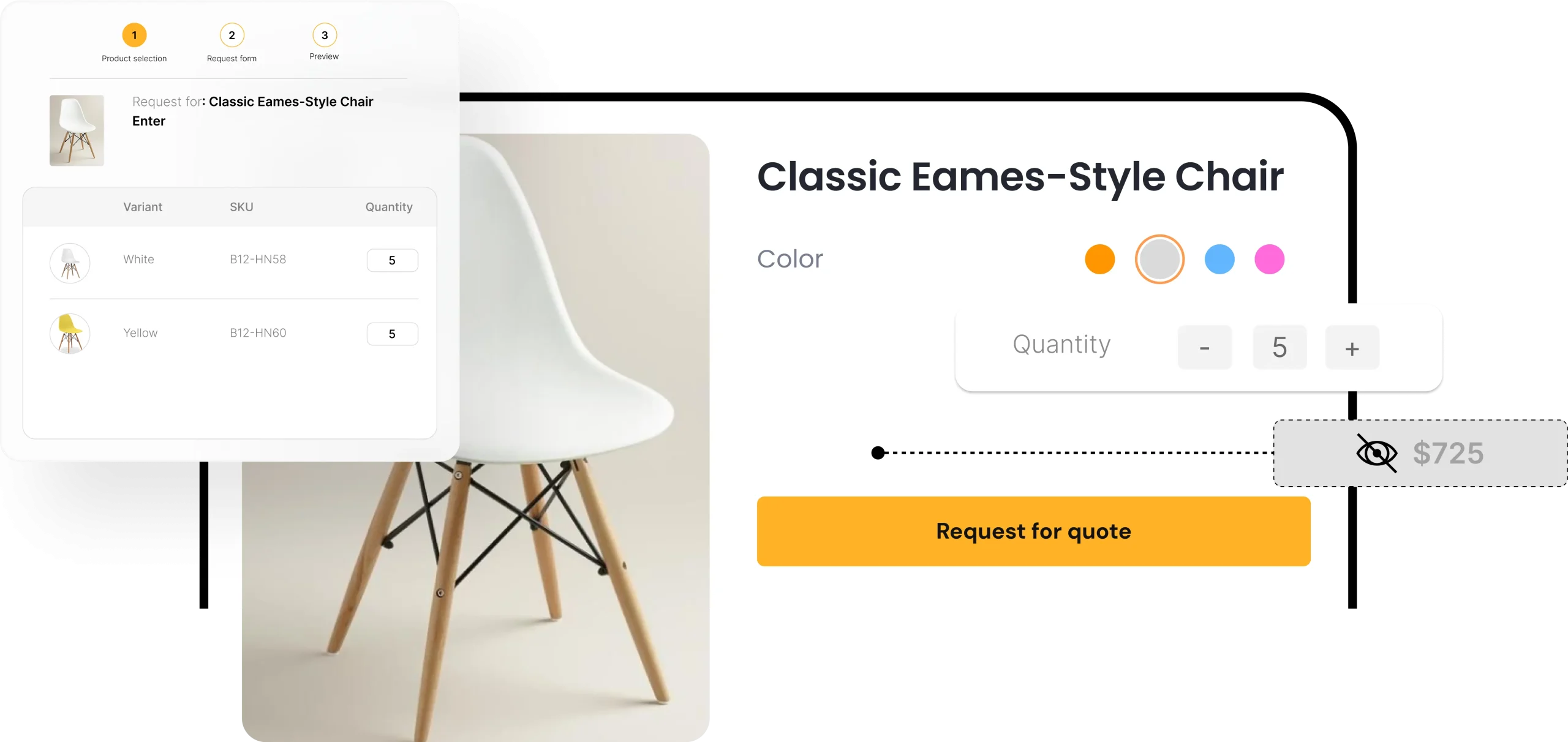Click the Quantity column header
The image size is (1568, 742).
coord(389,207)
